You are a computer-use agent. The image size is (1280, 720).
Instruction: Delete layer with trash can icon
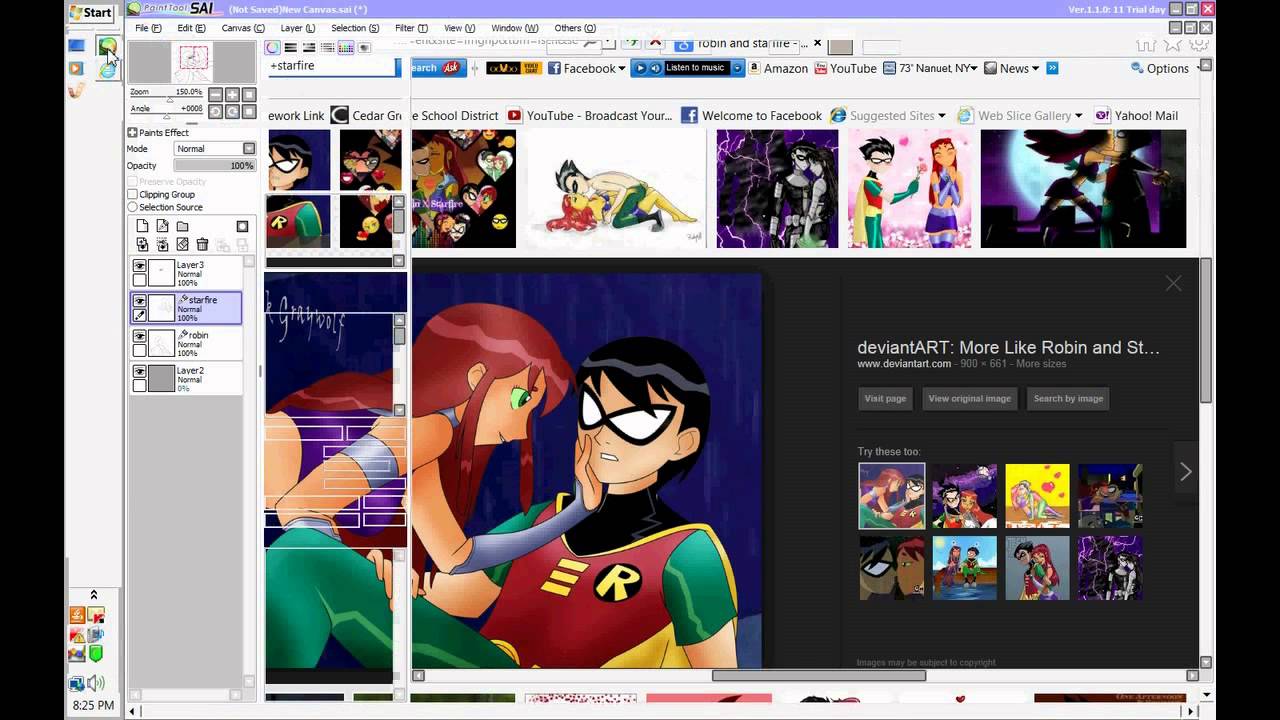(202, 244)
